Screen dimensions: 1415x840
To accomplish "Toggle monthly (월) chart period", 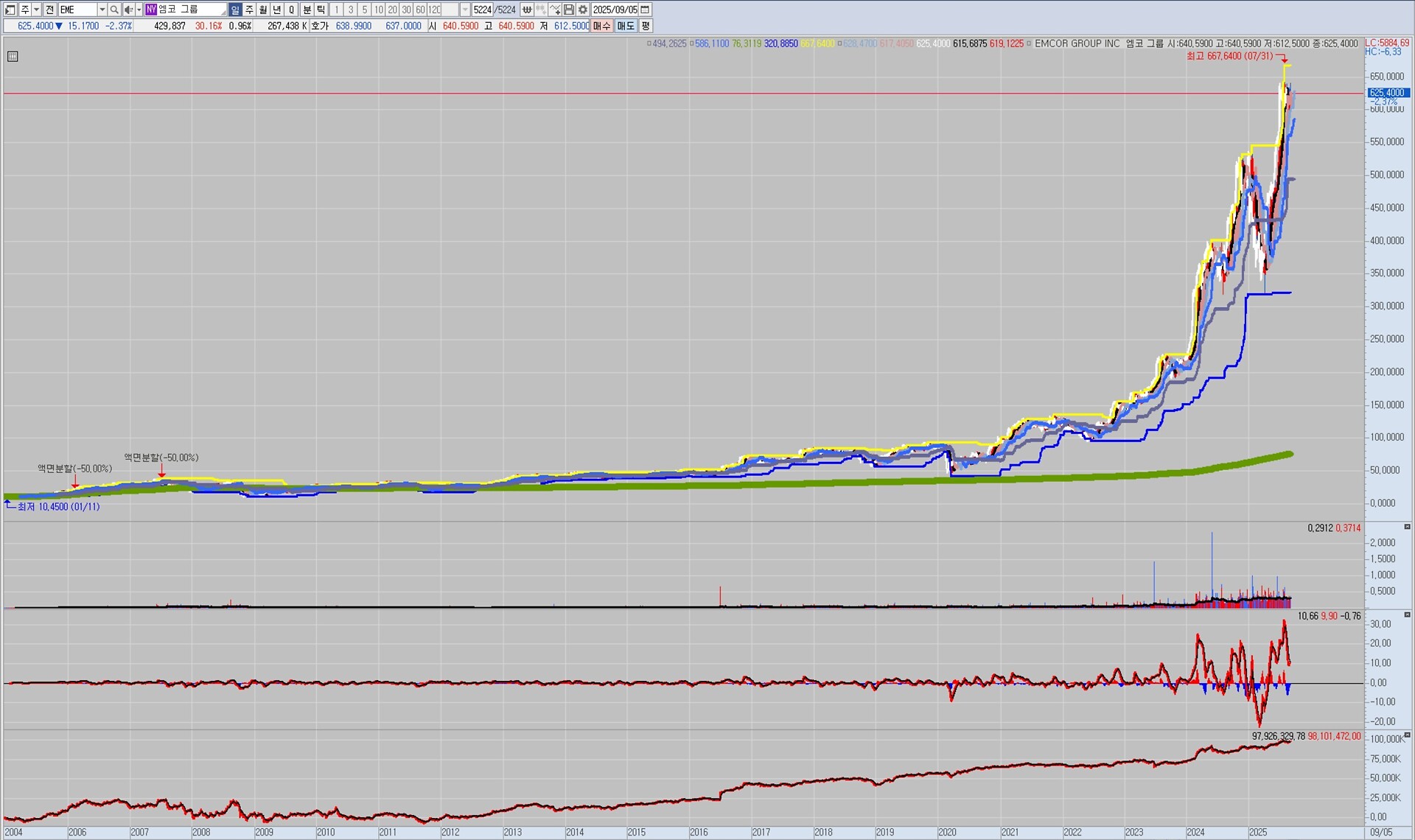I will tap(263, 10).
